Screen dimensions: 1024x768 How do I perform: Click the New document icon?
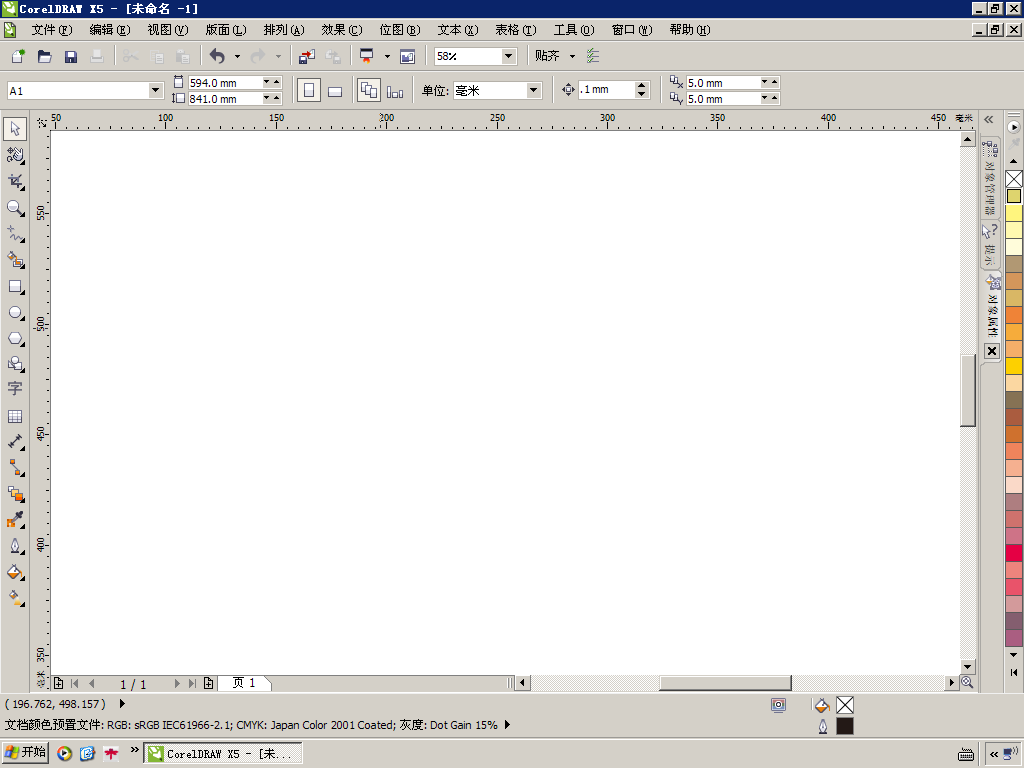click(x=18, y=56)
